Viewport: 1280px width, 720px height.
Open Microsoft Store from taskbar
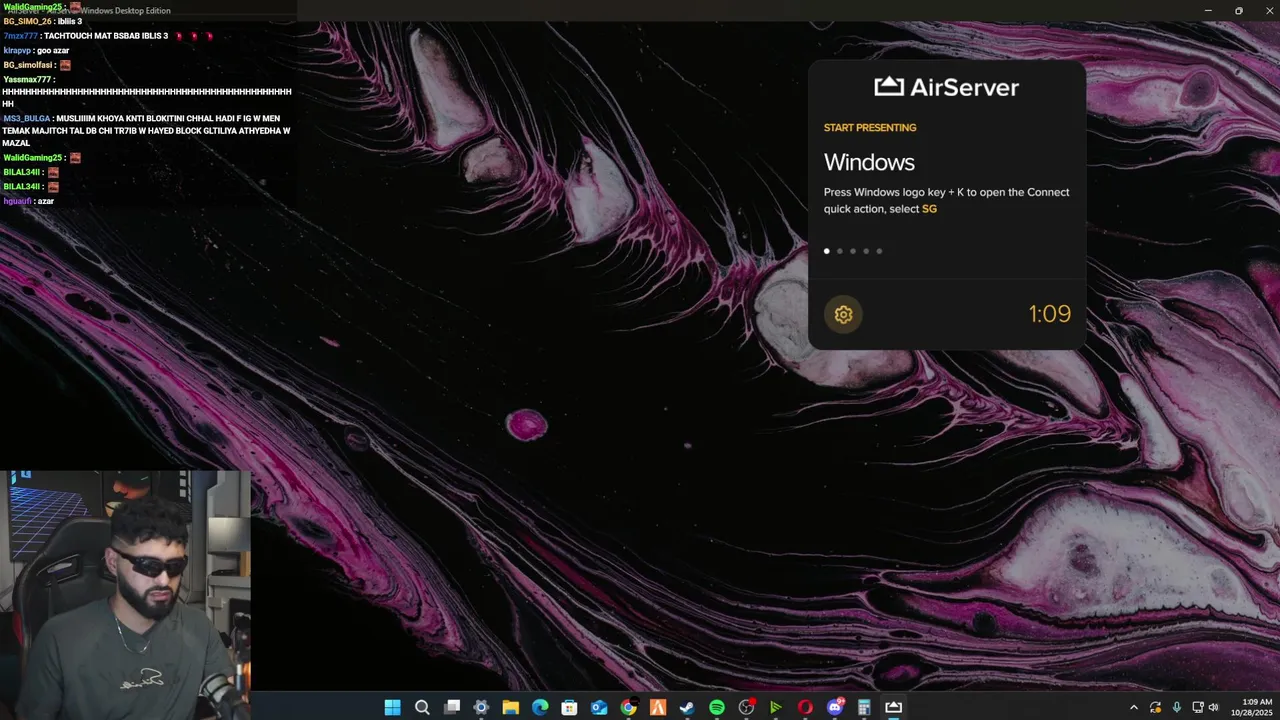coord(569,707)
